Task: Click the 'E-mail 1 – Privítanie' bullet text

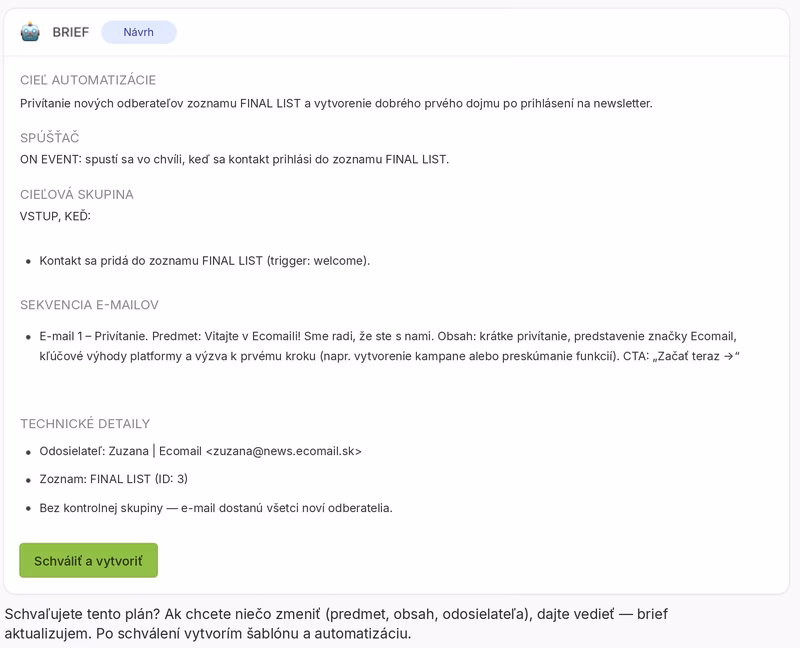Action: coord(389,346)
